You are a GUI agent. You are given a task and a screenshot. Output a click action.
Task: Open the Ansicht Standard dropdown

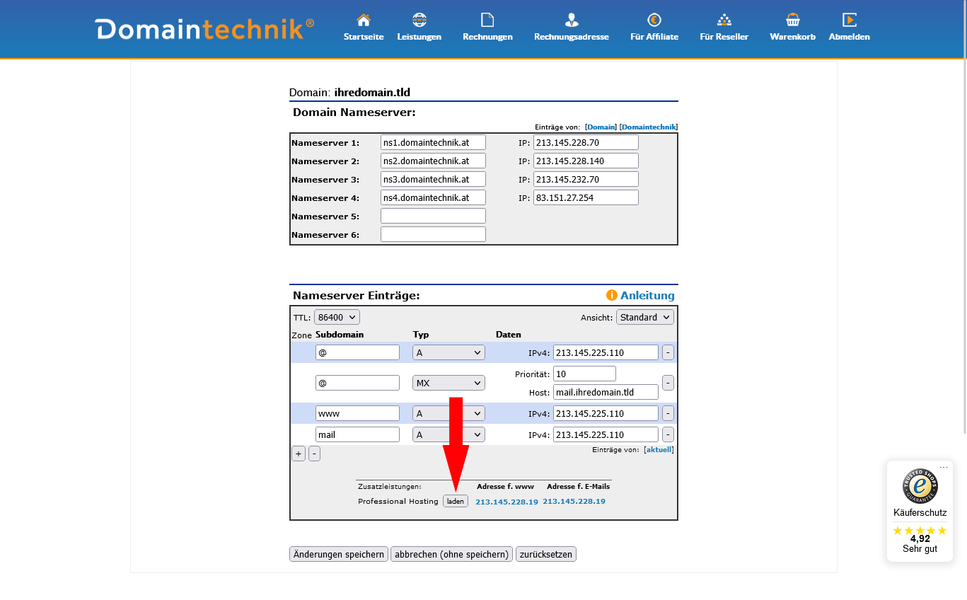(644, 317)
